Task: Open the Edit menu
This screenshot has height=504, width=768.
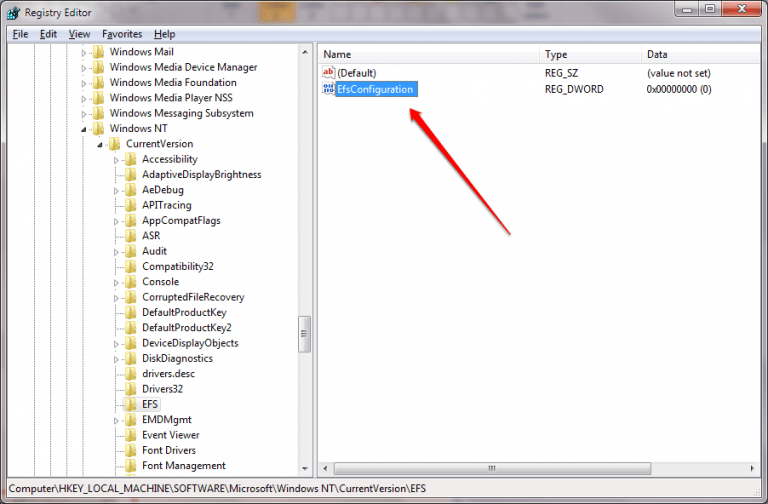Action: click(48, 34)
